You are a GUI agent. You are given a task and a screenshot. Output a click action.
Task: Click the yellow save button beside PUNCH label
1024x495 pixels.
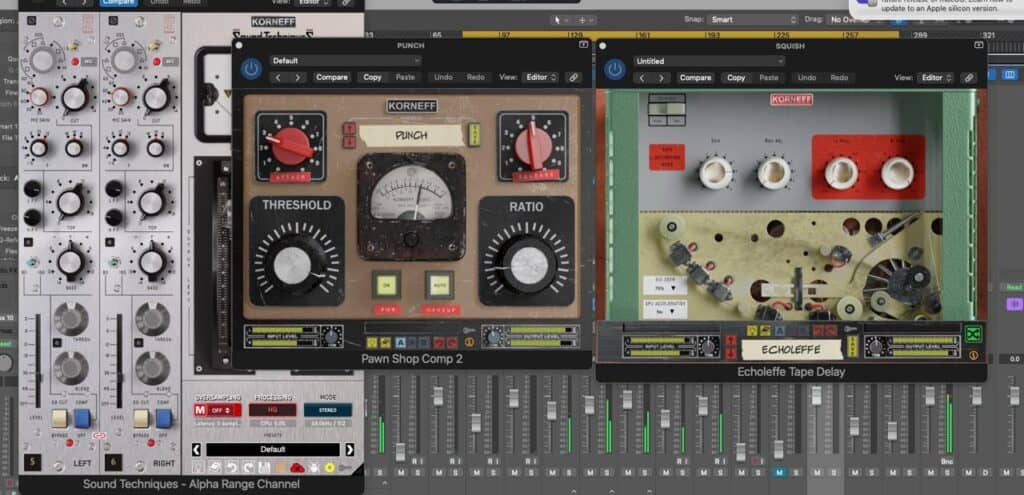474,134
